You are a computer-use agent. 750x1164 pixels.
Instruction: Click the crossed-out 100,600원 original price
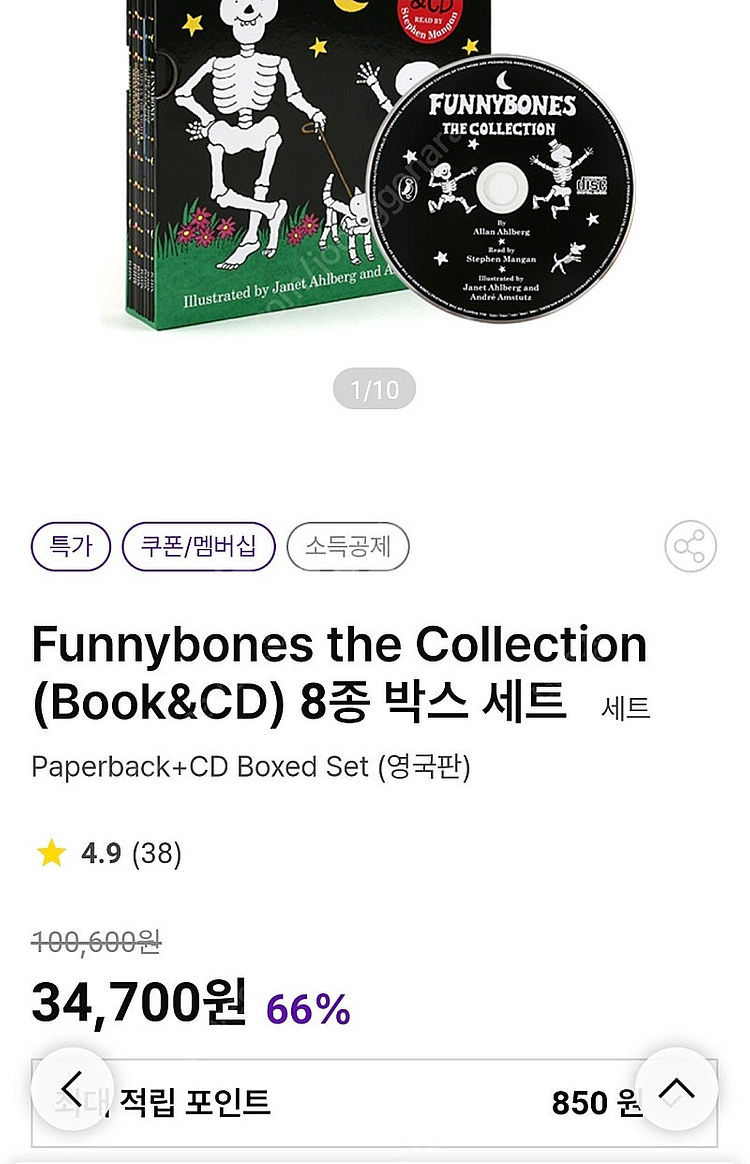coord(96,942)
